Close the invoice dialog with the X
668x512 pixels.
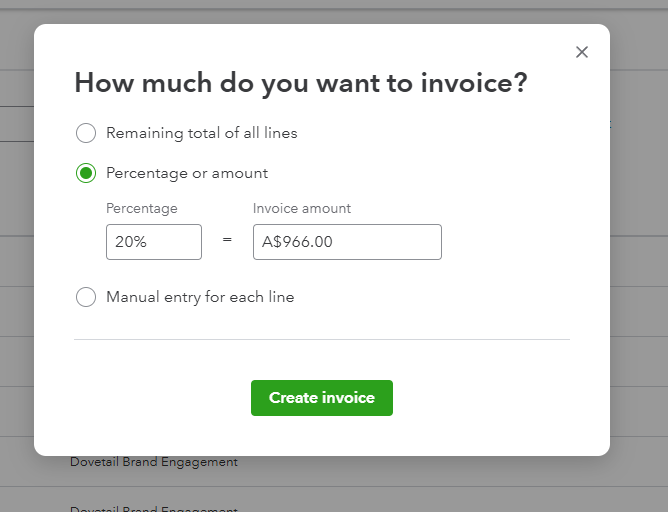coord(582,52)
